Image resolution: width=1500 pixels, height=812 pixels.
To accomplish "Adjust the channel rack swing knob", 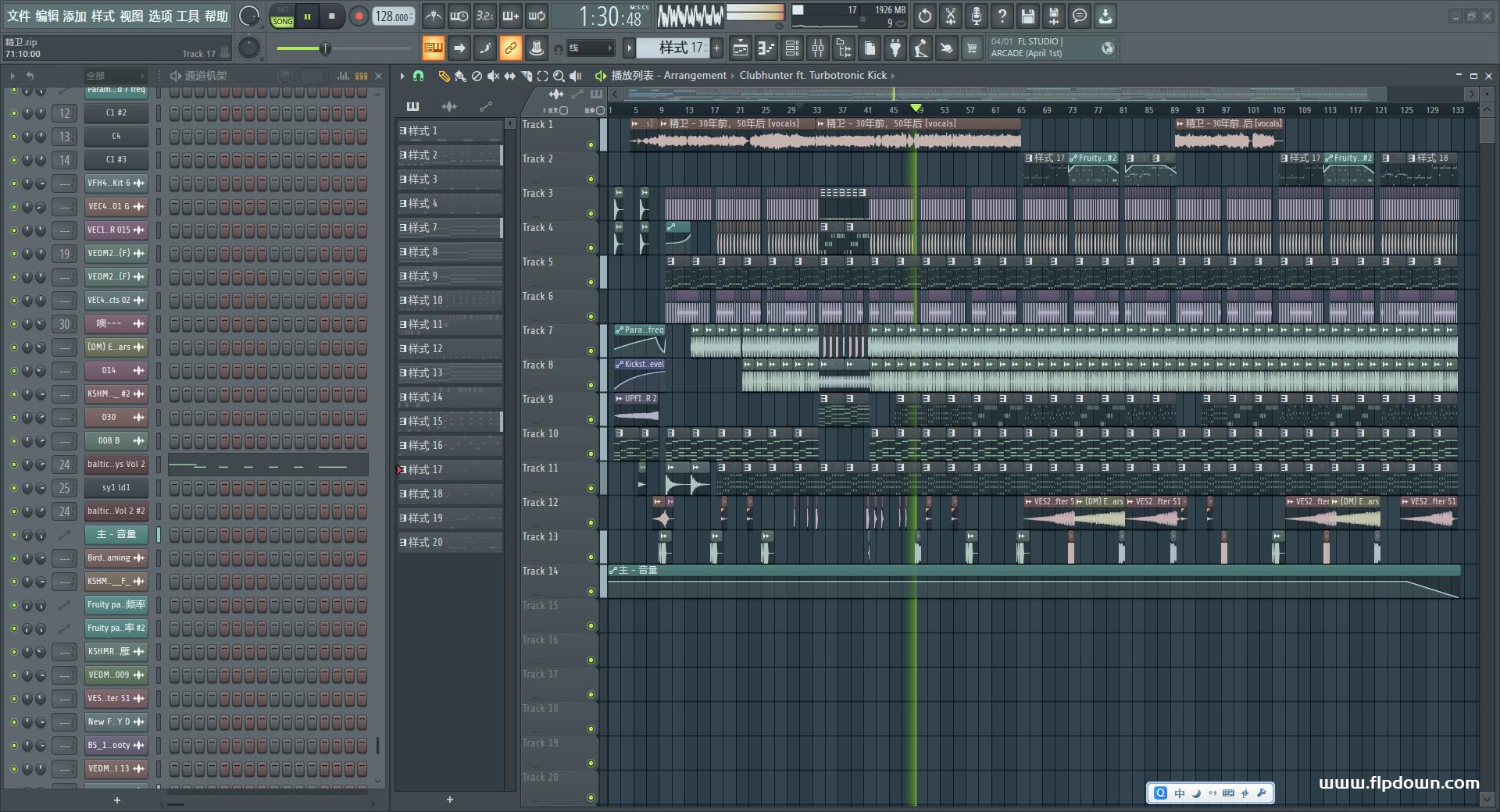I will pyautogui.click(x=286, y=76).
